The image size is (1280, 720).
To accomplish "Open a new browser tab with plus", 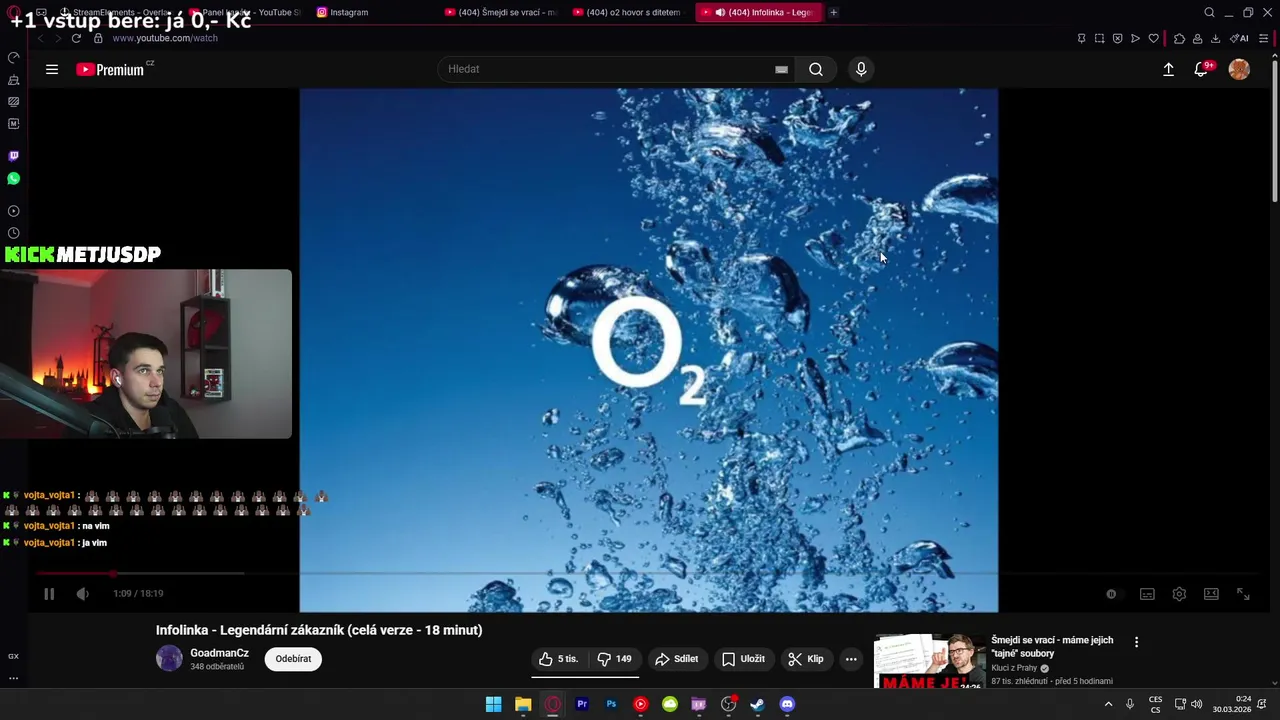I will (x=833, y=12).
